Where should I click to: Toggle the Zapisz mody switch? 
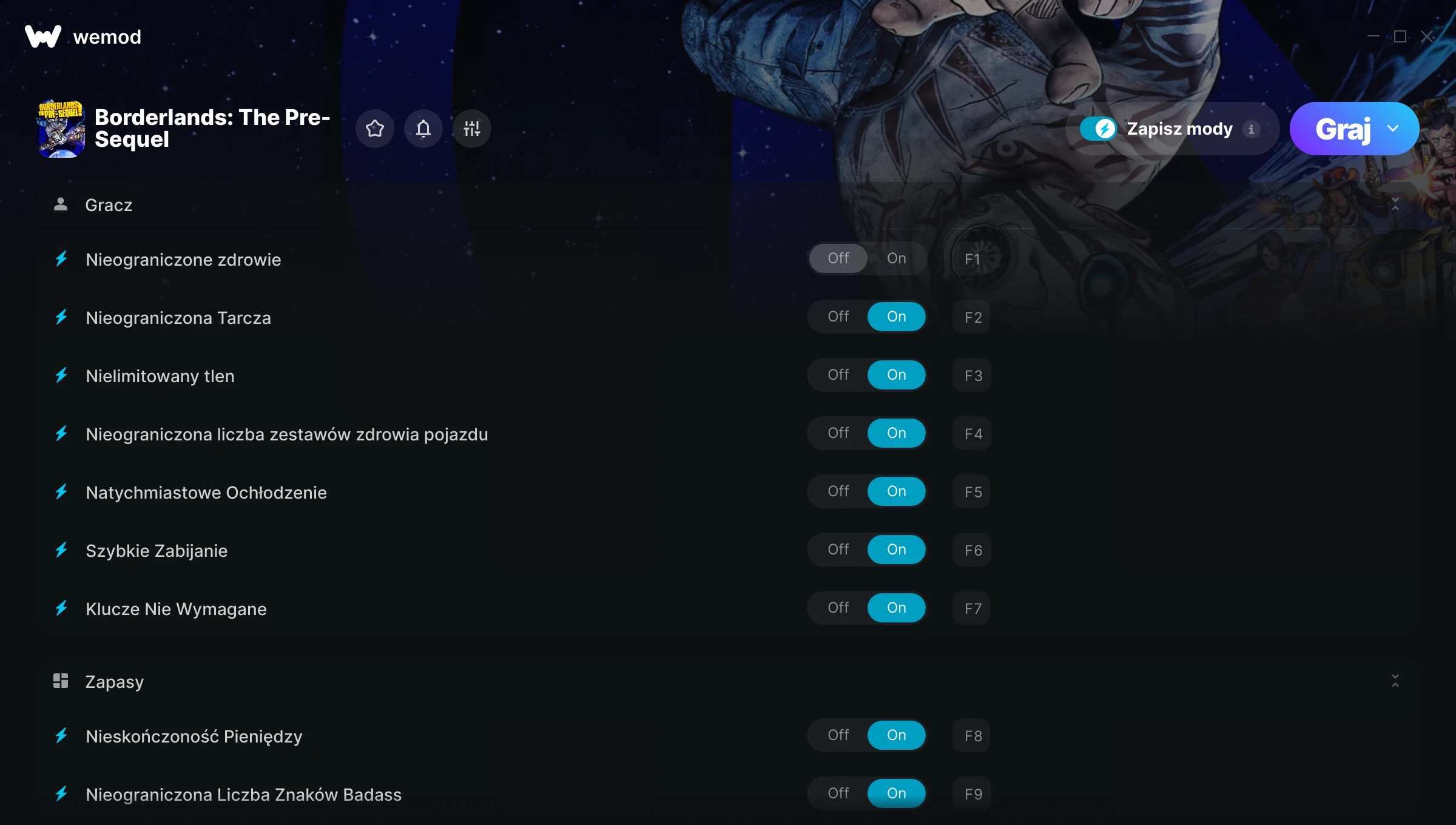point(1098,129)
